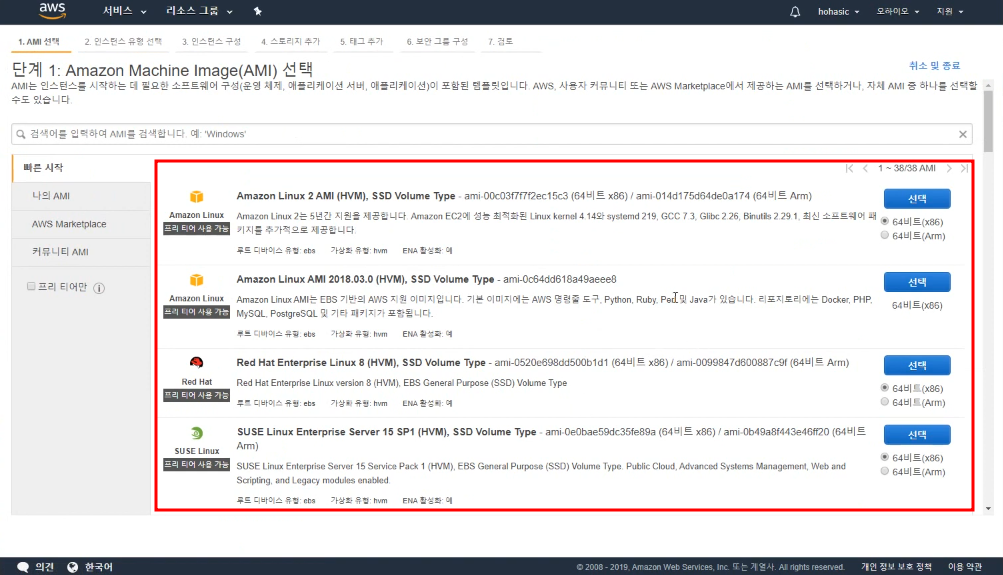1003x575 pixels.
Task: Open the AWS logo home link
Action: point(52,10)
